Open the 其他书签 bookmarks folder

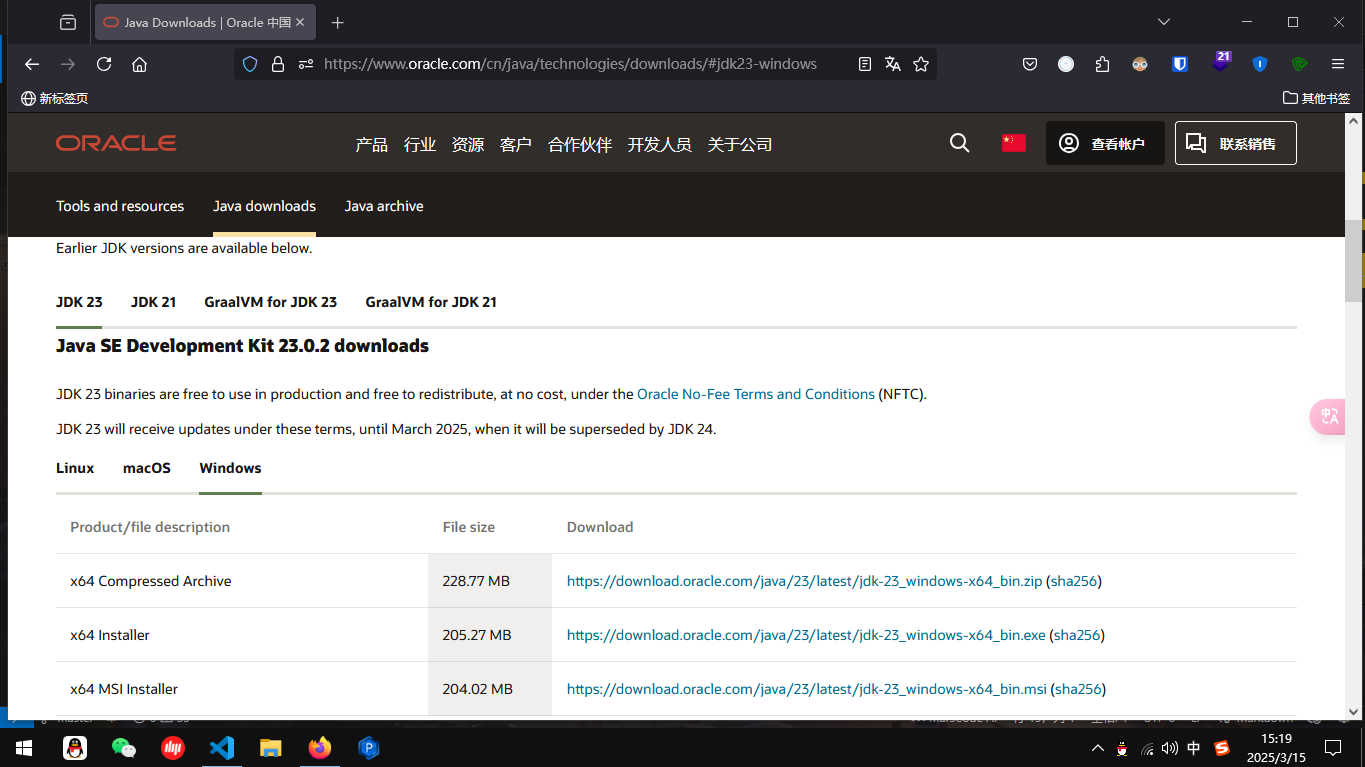coord(1317,98)
